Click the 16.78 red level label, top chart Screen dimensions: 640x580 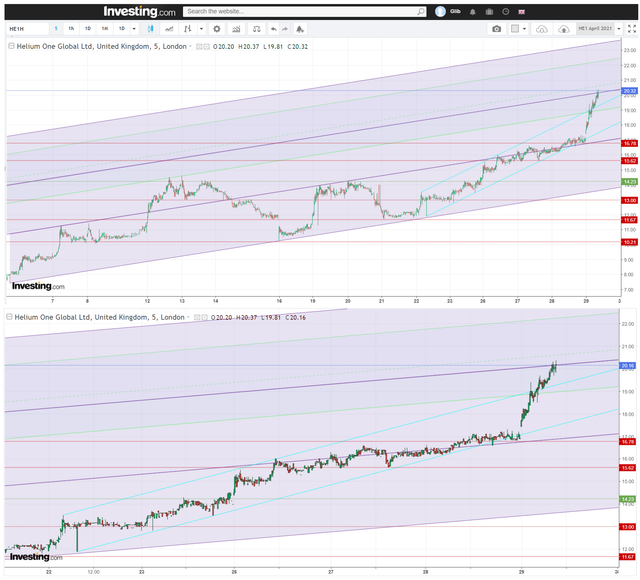pyautogui.click(x=629, y=143)
